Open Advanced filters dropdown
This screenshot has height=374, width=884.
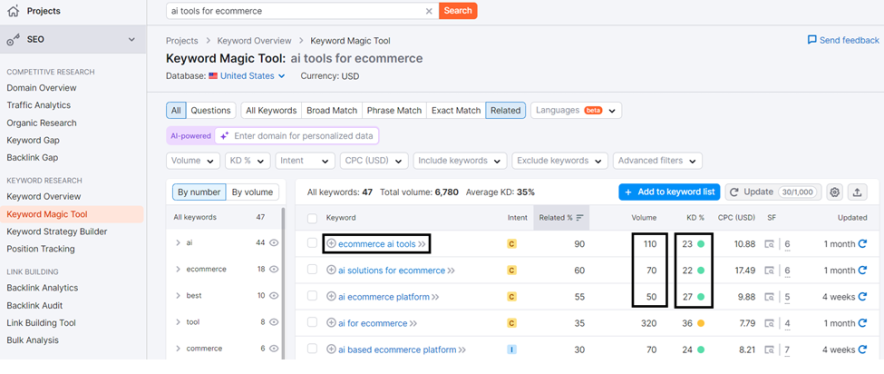tap(658, 161)
